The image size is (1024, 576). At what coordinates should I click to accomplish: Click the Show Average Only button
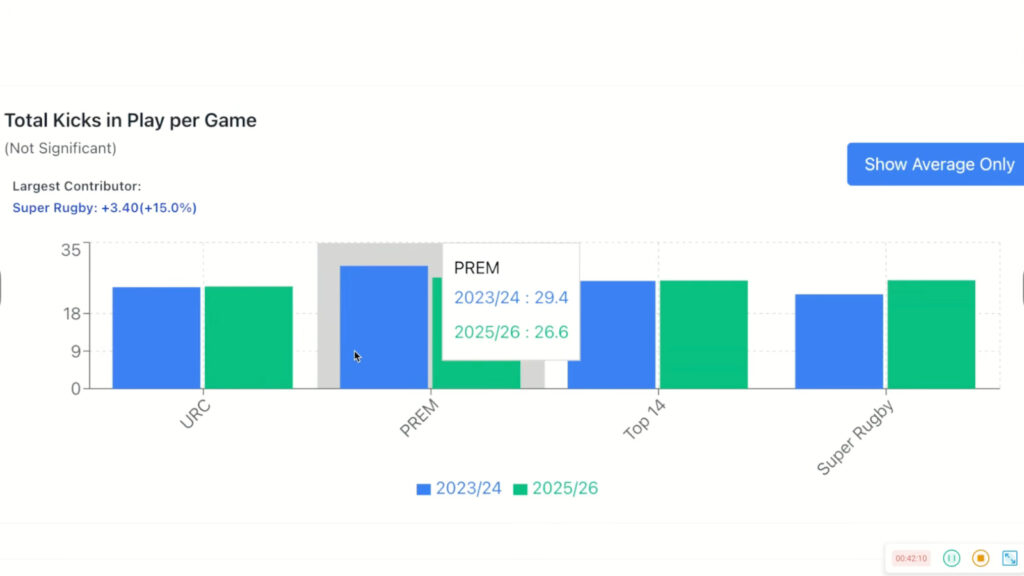click(x=937, y=164)
